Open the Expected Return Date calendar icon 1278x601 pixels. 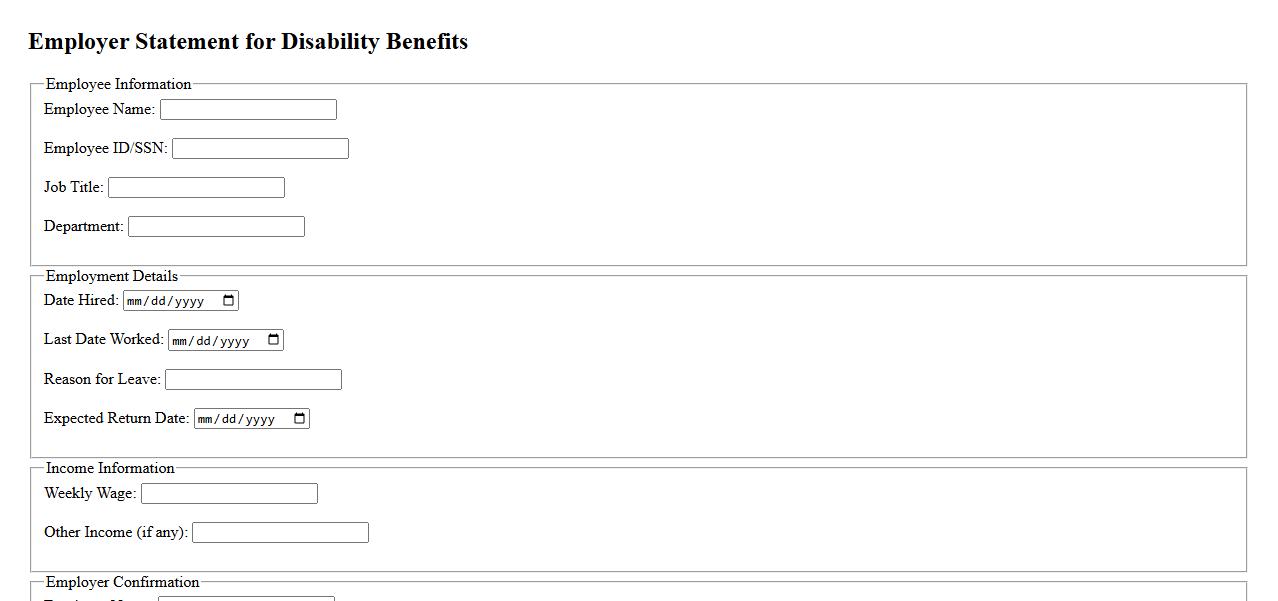tap(300, 419)
